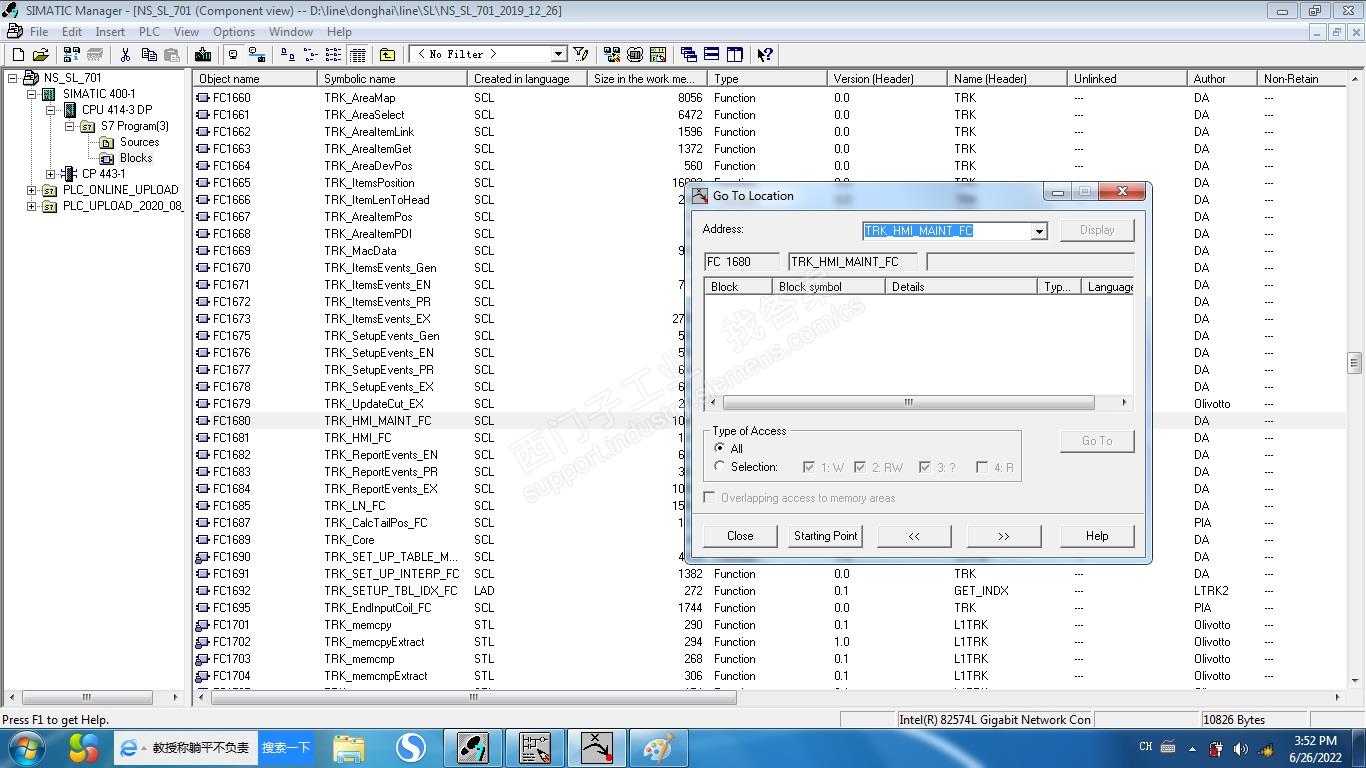Viewport: 1366px width, 768px height.
Task: Collapse the SIMATIC 400-1 tree node
Action: (32, 94)
